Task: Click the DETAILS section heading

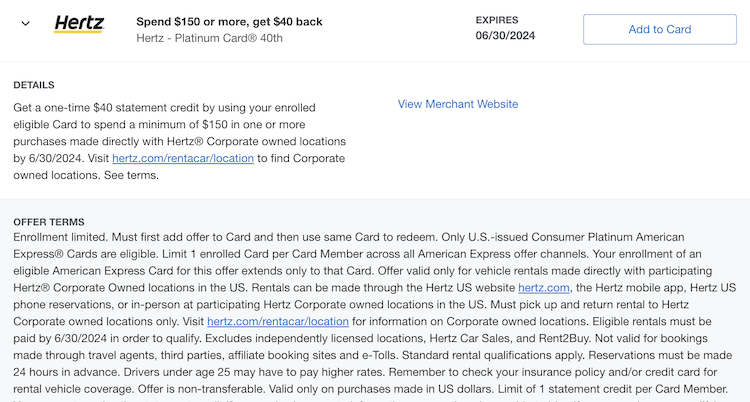Action: click(x=34, y=85)
